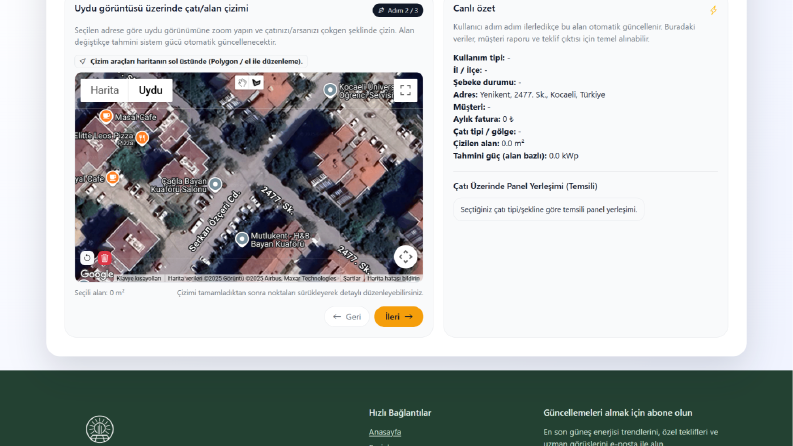Click the Mutlukent H&B Bayan Kuaförü pin
793x446 pixels.
[242, 239]
